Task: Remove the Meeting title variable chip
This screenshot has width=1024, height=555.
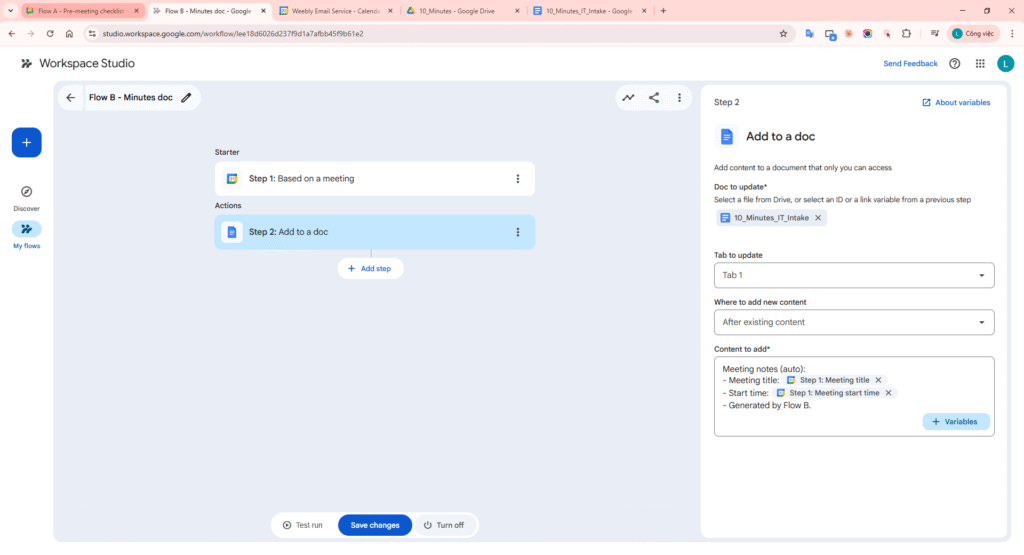Action: [x=879, y=380]
